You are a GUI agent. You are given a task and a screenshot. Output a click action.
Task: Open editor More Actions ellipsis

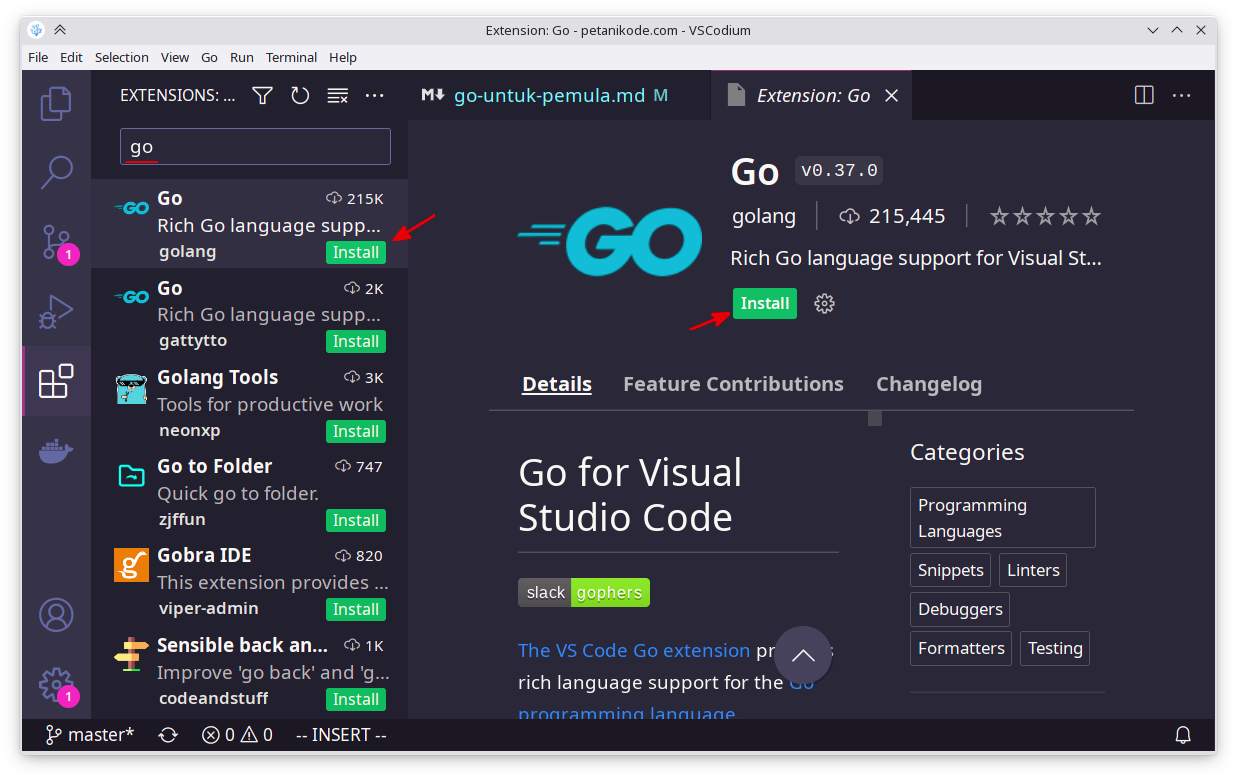point(1182,96)
